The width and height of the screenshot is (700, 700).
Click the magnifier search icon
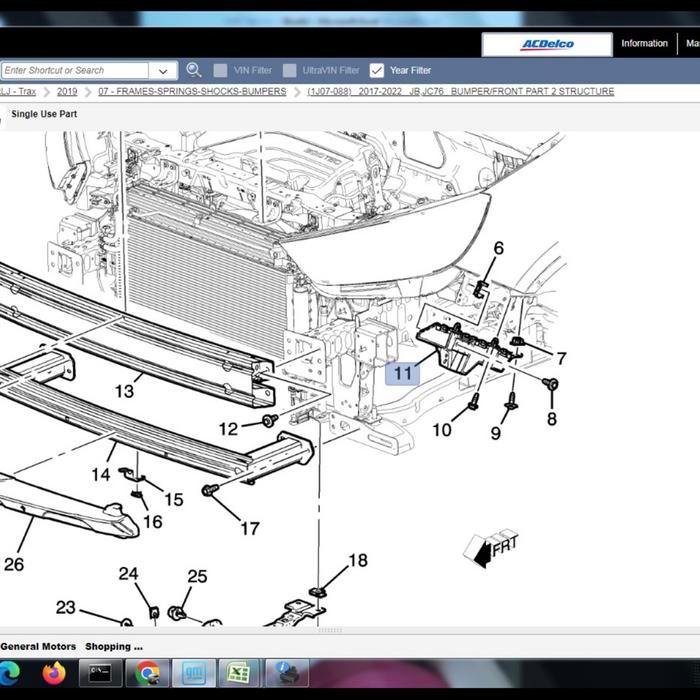coord(194,70)
